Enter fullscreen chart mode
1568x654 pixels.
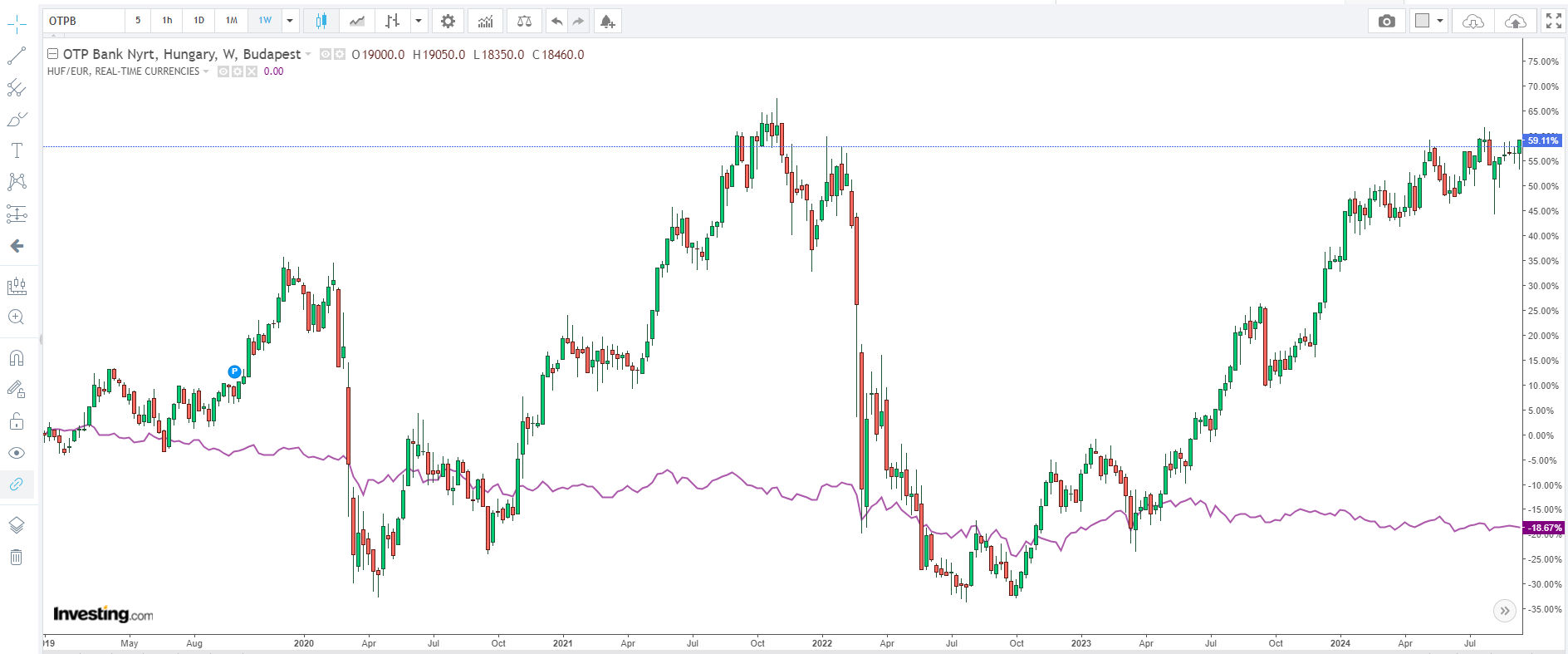1554,21
